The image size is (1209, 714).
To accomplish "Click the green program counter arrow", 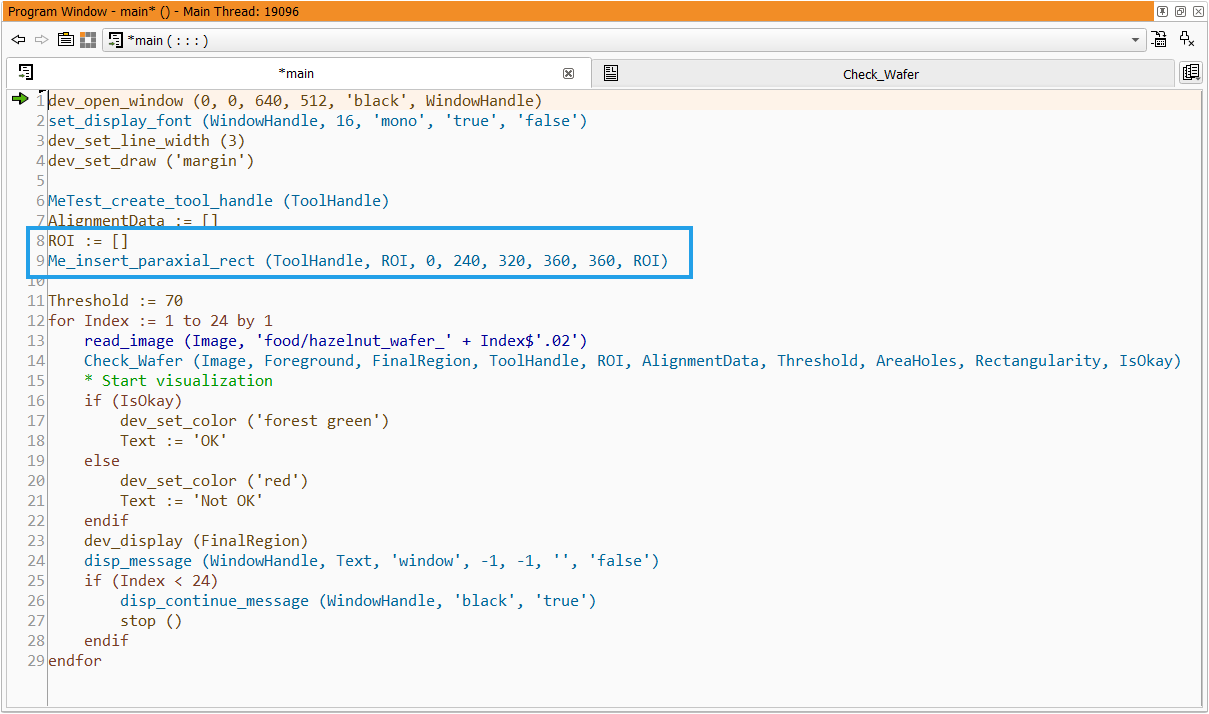I will pos(19,99).
